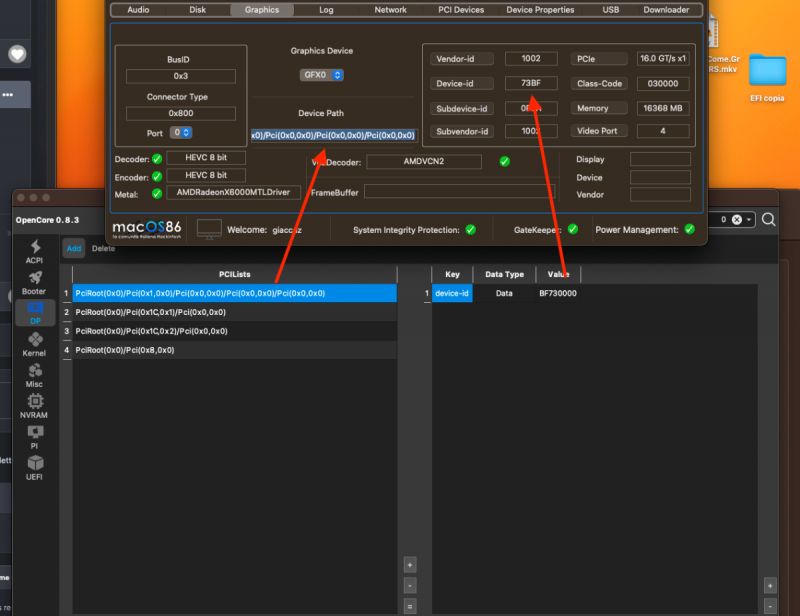
Task: Click the device-id key cell
Action: [453, 293]
